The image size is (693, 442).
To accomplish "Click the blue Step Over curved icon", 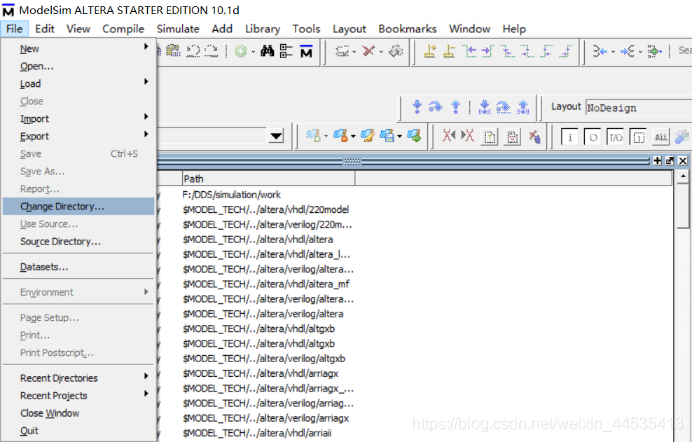I will (435, 107).
